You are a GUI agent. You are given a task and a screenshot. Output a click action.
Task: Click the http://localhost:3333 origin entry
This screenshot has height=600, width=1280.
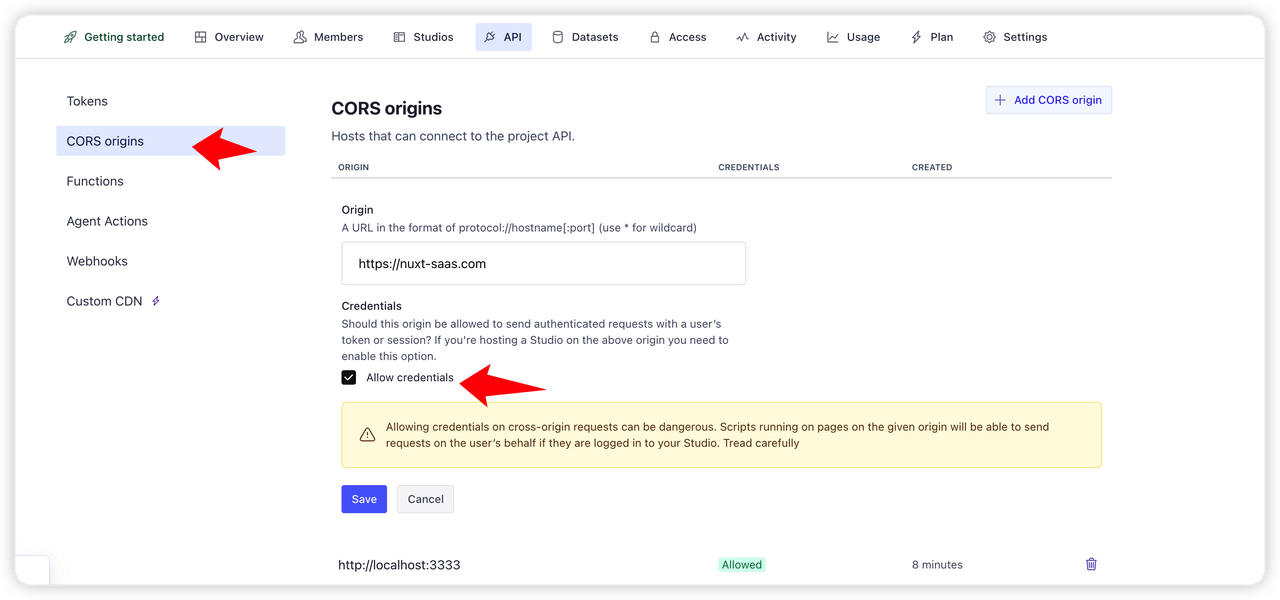click(399, 565)
